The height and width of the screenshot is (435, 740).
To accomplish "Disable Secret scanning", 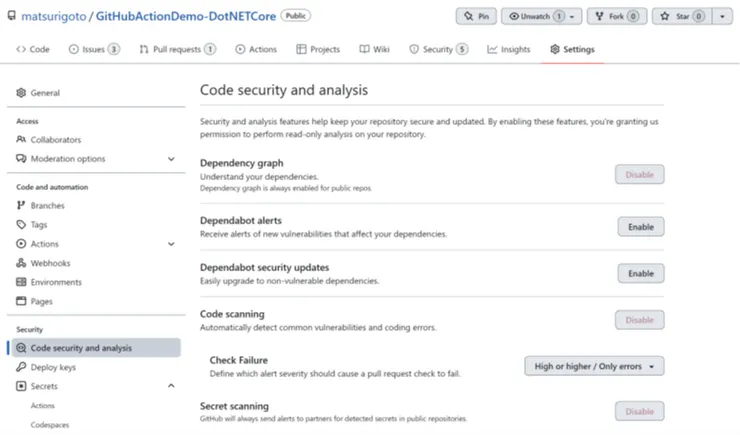I will pos(639,411).
